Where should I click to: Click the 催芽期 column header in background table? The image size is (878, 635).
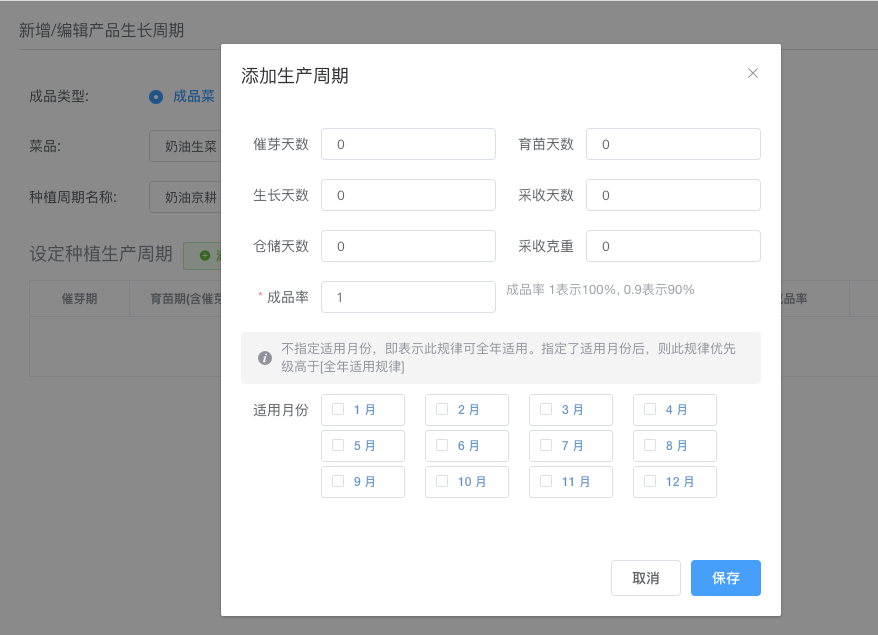click(x=80, y=298)
